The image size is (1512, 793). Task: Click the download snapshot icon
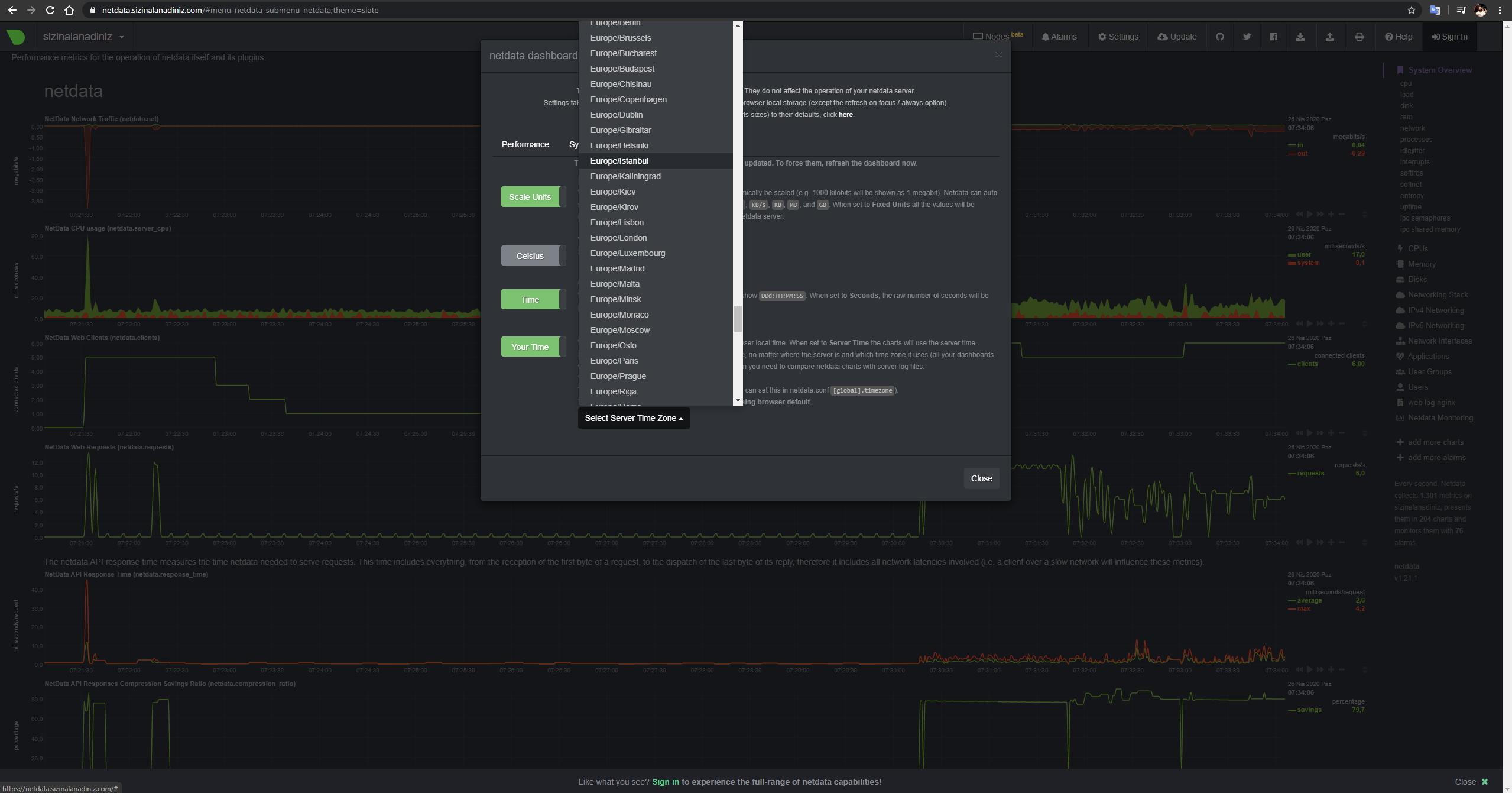pos(1300,37)
